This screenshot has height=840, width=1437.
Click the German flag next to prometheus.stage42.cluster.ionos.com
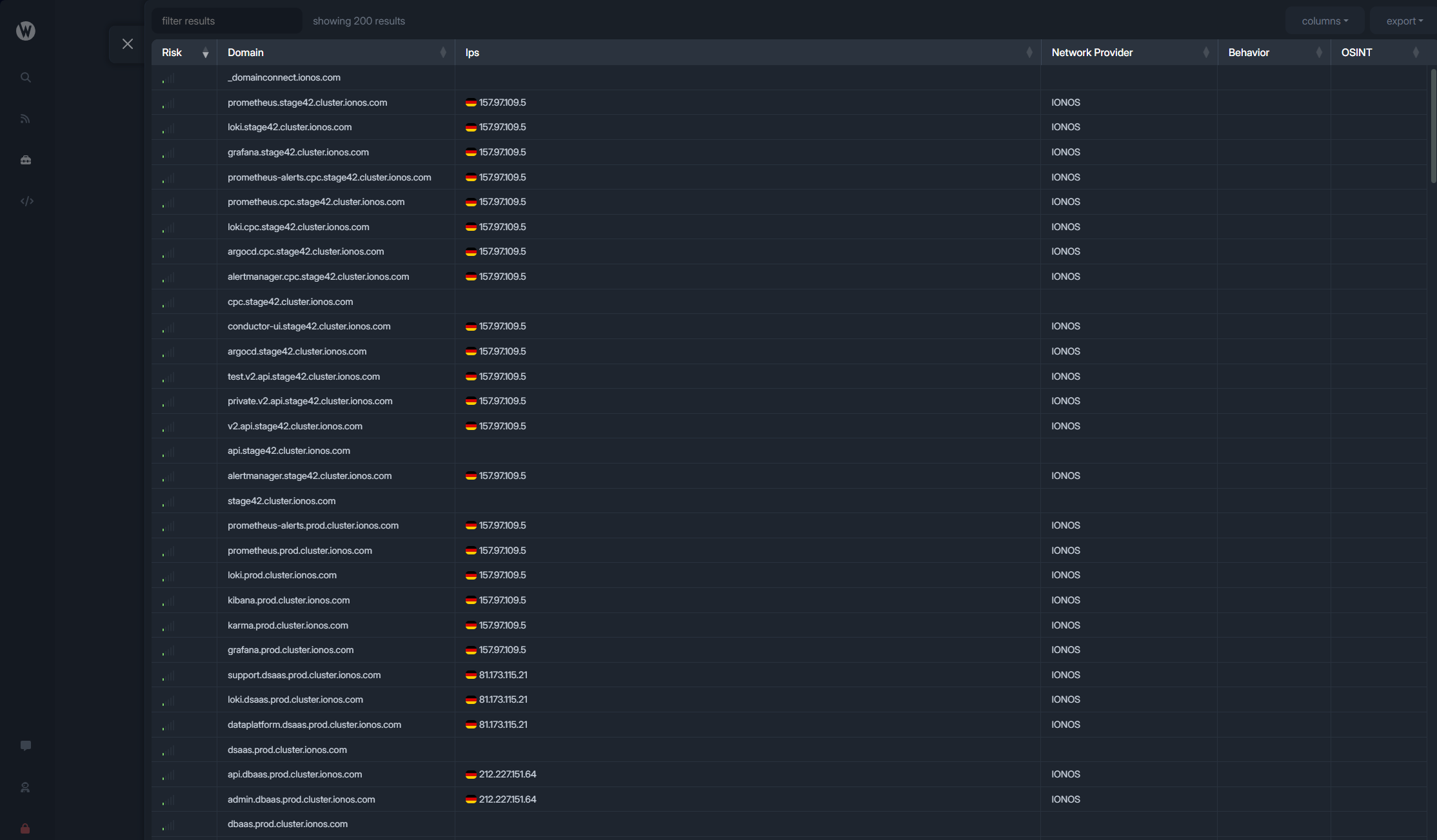pyautogui.click(x=471, y=103)
